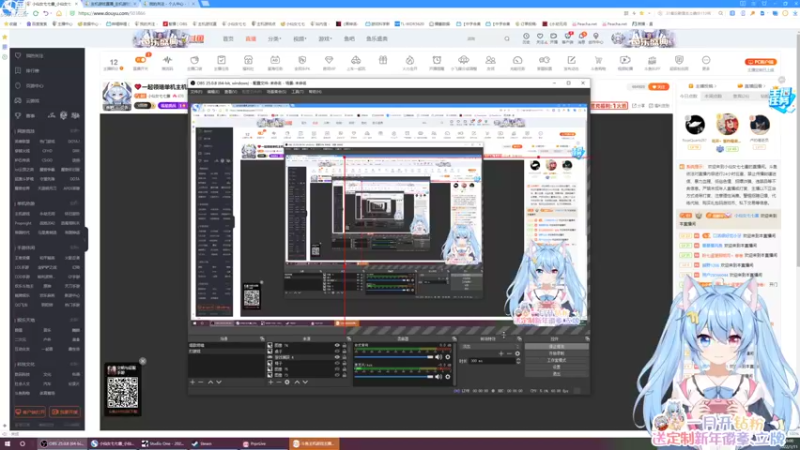This screenshot has width=800, height=450.
Task: Toggle the orange switch in streamer toolbar
Action: click(x=140, y=60)
